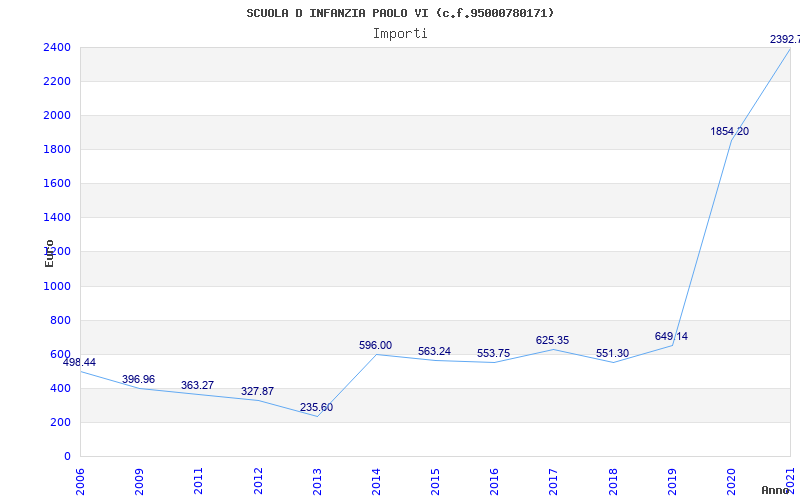Click x-axis year 2011
Viewport: 800px width, 500px height.
(198, 481)
